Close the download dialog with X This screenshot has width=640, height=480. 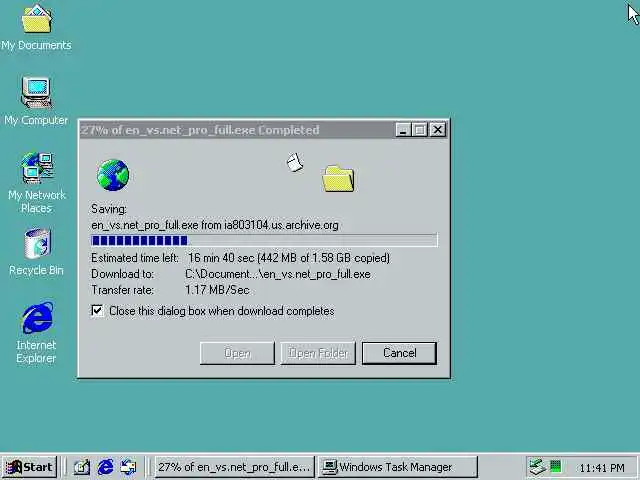click(x=438, y=130)
